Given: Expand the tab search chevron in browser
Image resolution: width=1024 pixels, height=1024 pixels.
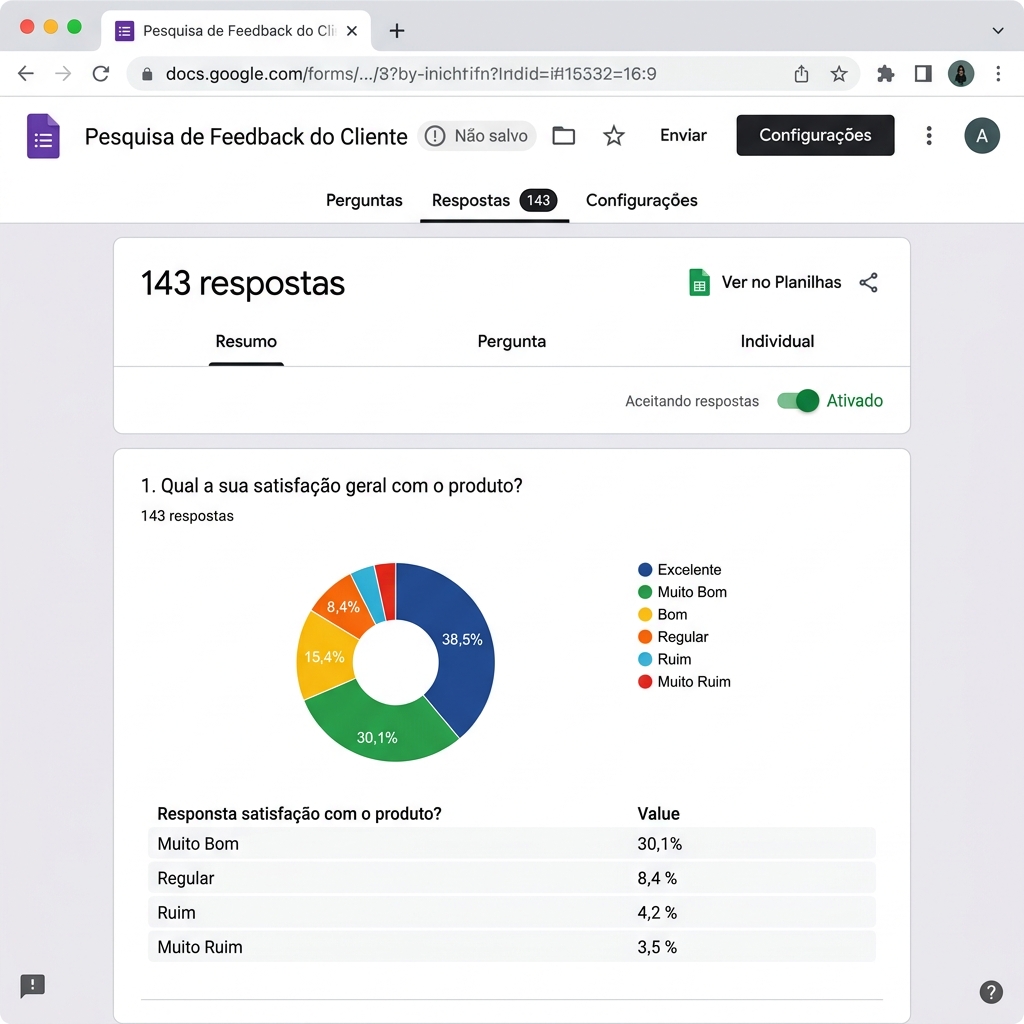Looking at the screenshot, I should 997,31.
